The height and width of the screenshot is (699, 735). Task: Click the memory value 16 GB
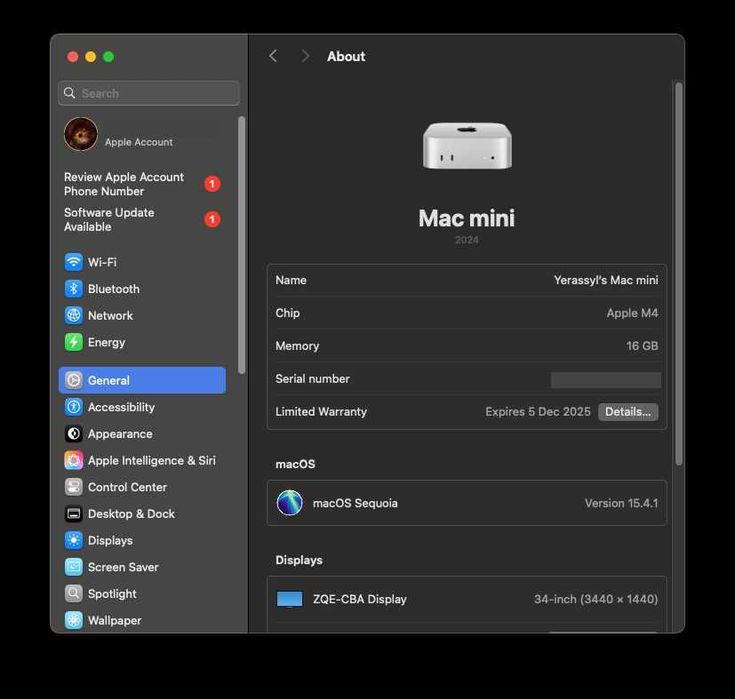(642, 346)
